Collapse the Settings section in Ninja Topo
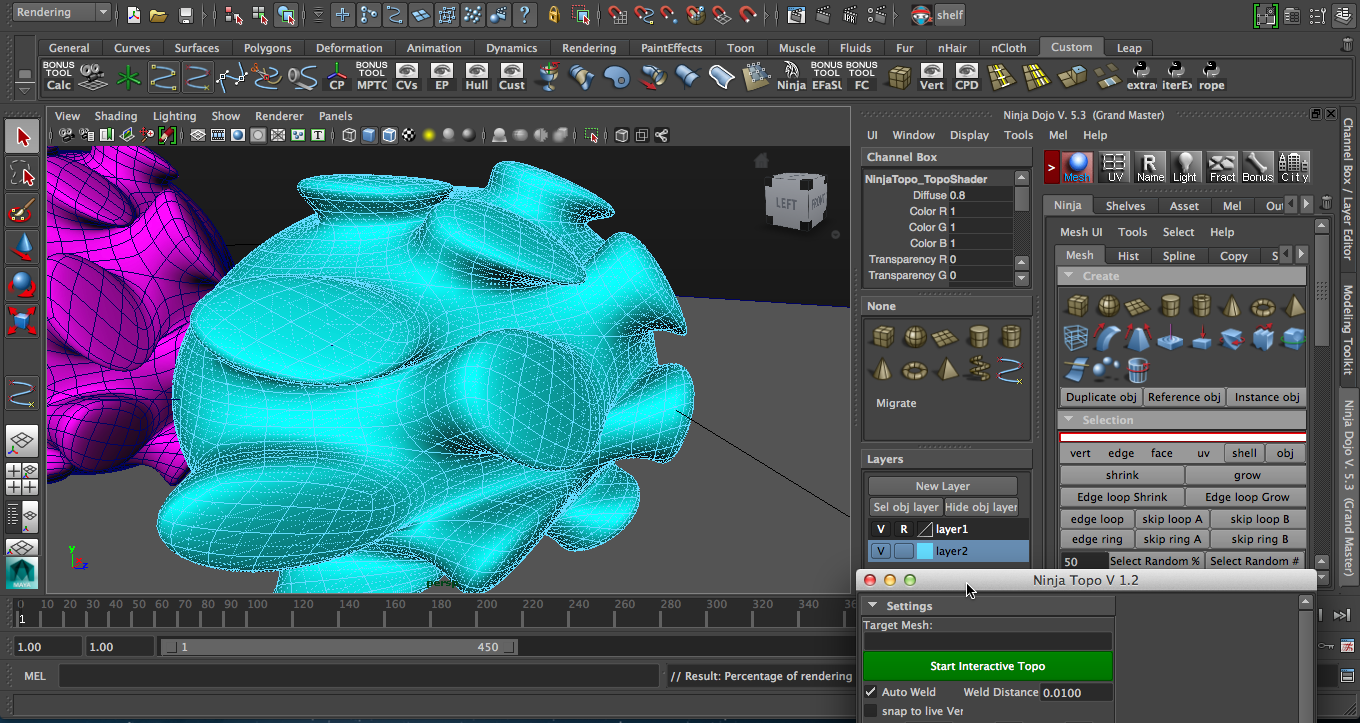The height and width of the screenshot is (723, 1360). [x=873, y=606]
